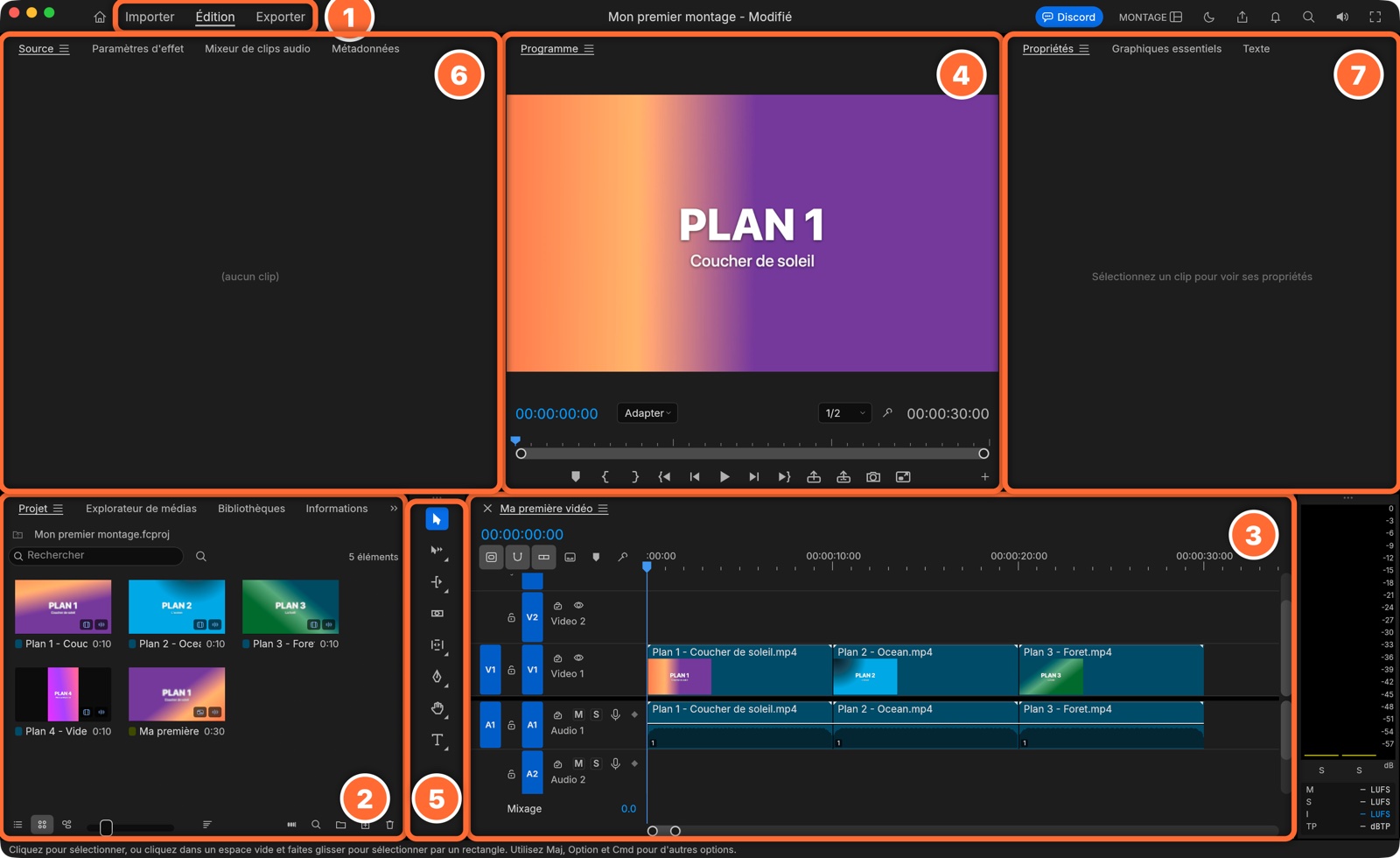Open the 1/2 resolution dropdown
The image size is (1400, 858).
point(845,413)
